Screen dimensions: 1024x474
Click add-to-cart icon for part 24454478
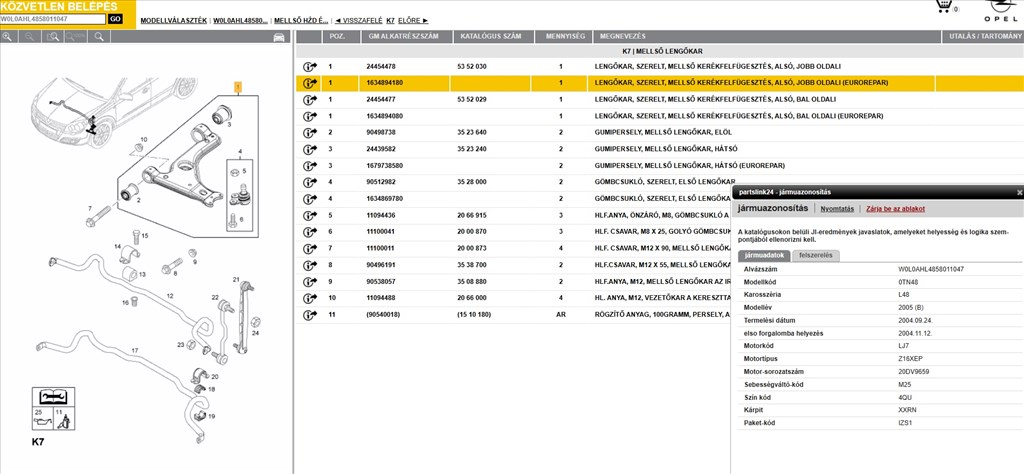309,67
